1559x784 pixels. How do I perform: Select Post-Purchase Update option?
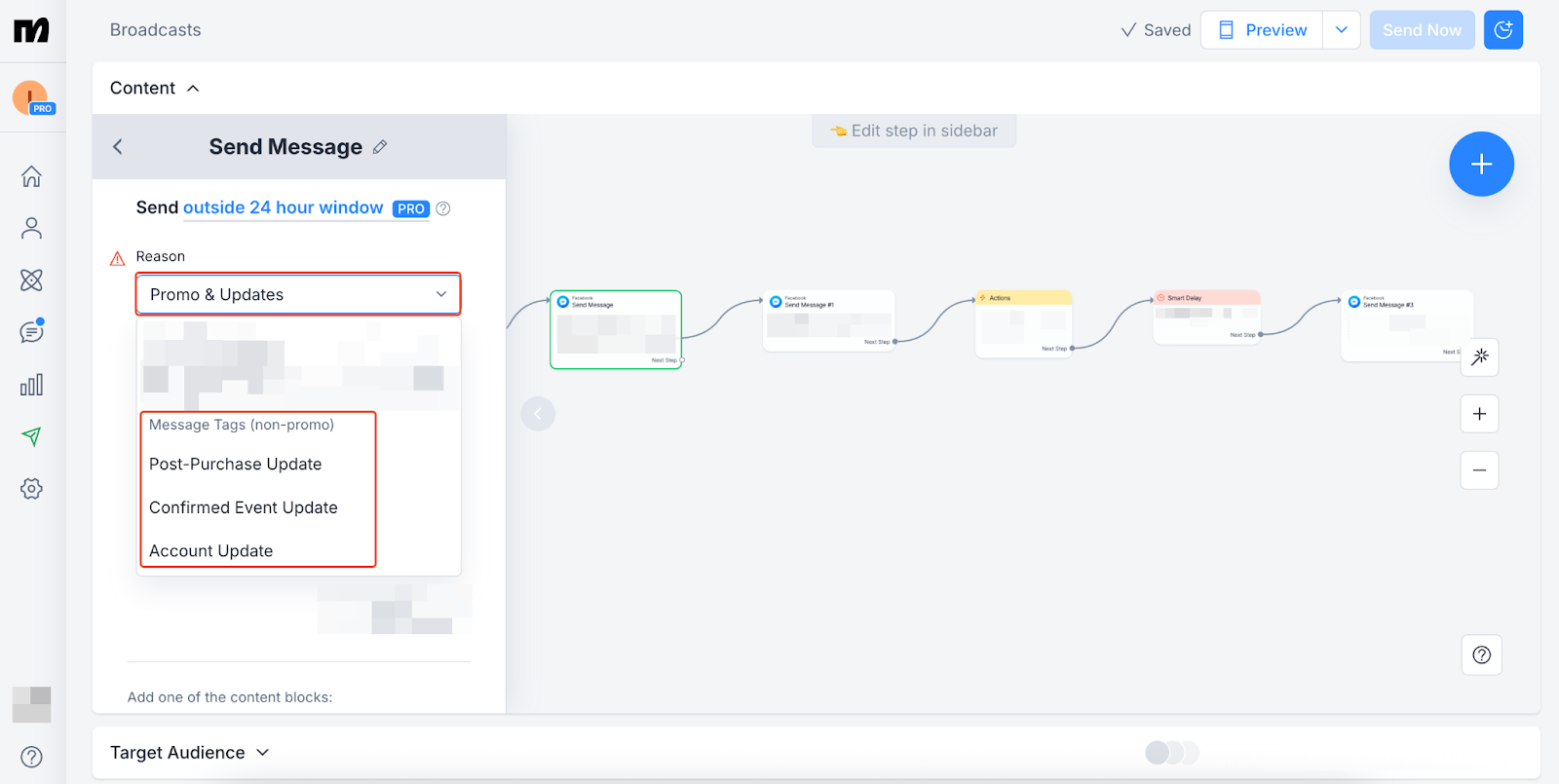[x=236, y=465]
